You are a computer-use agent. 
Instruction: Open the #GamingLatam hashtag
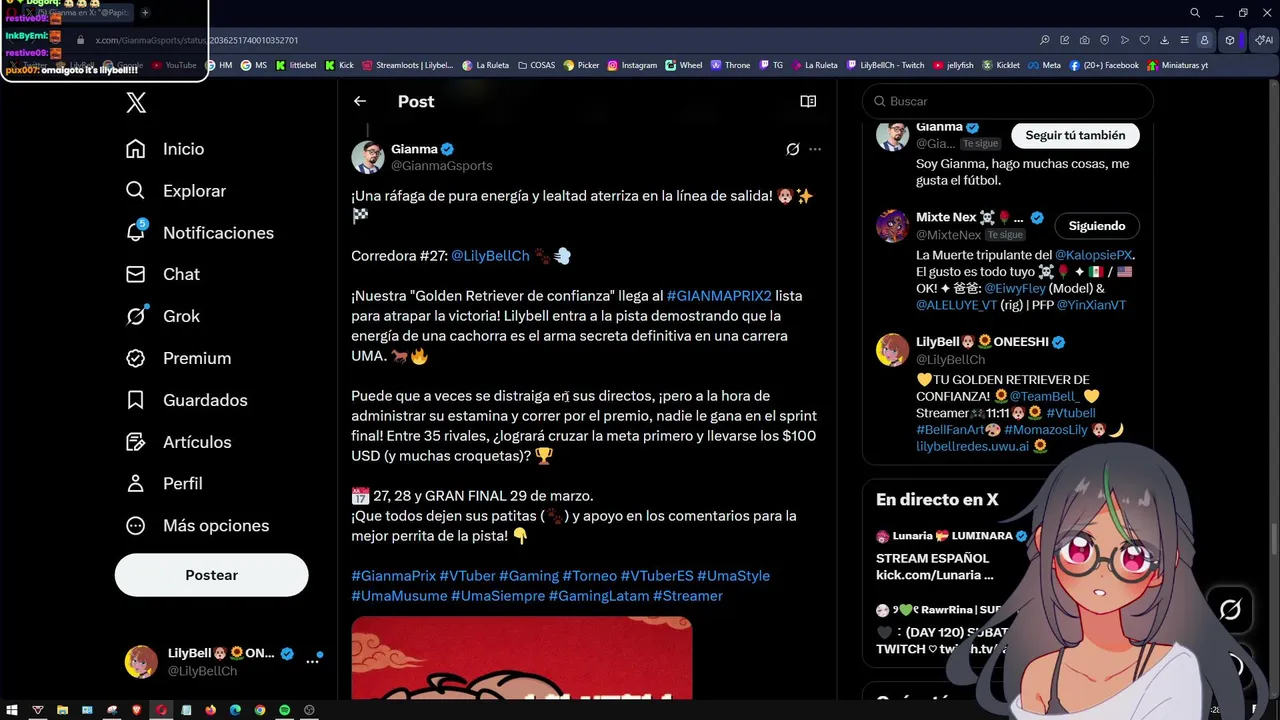(600, 596)
